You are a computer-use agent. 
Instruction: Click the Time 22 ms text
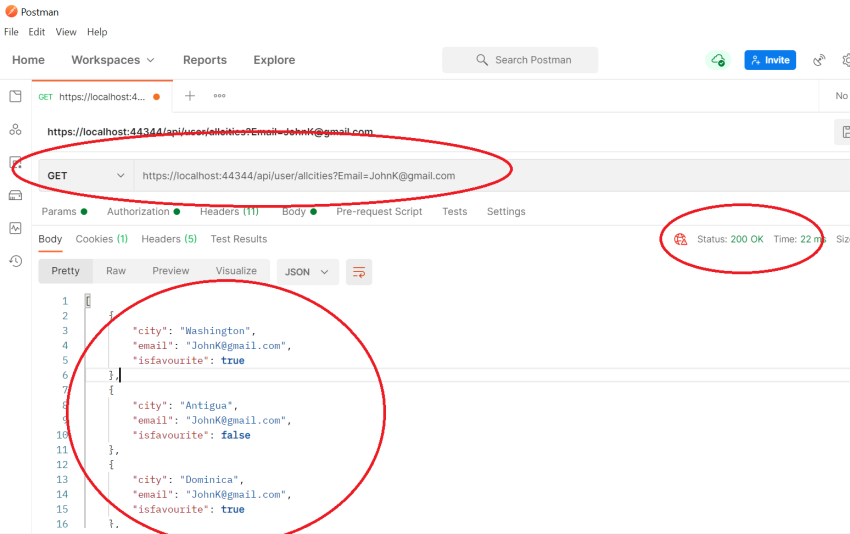pyautogui.click(x=800, y=239)
